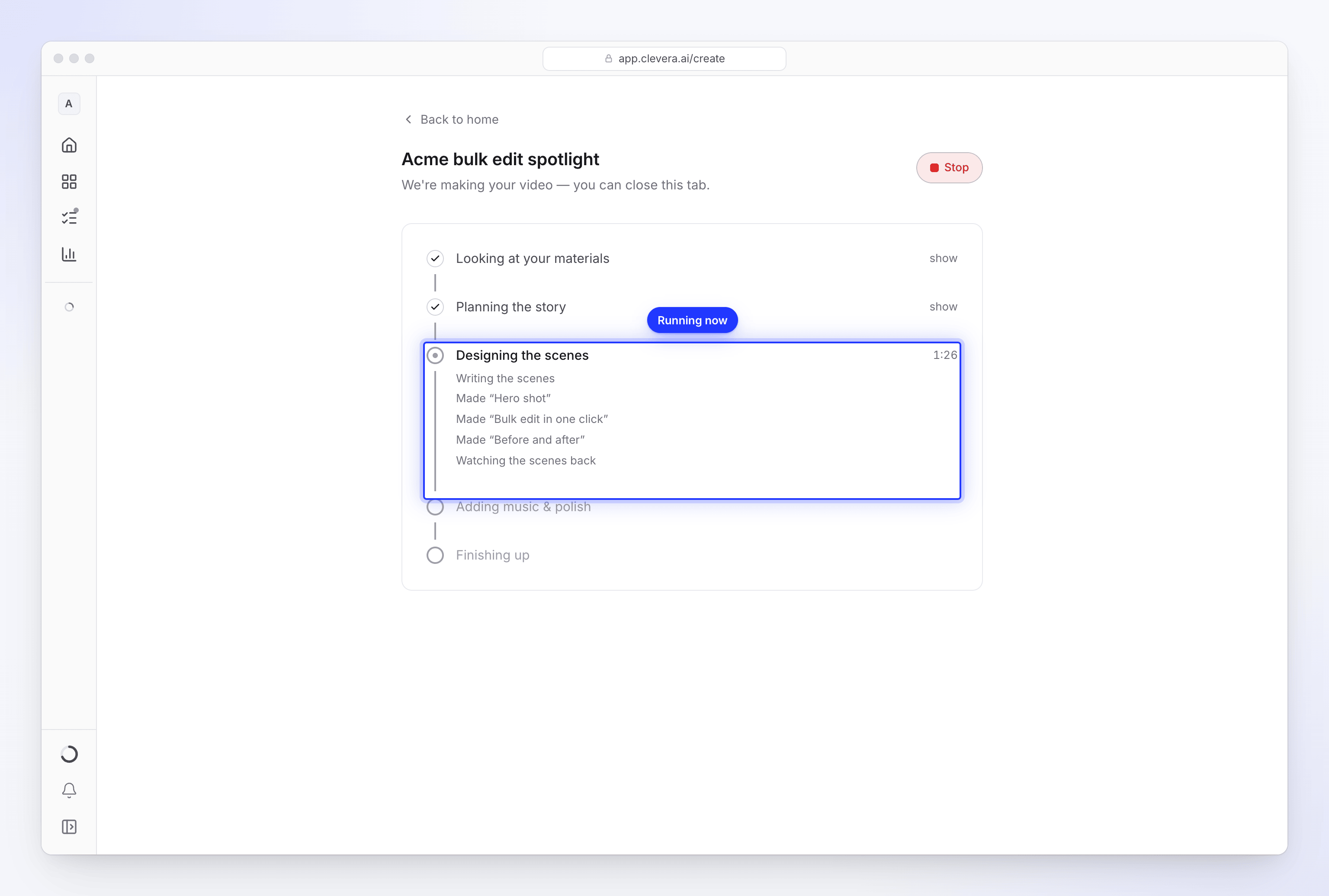
Task: Show details for Looking at your materials
Action: 943,258
